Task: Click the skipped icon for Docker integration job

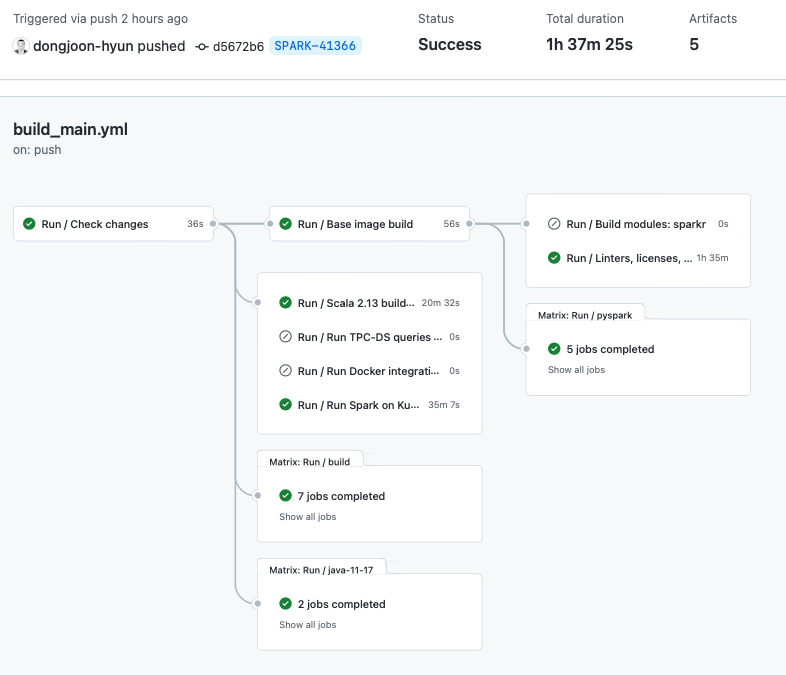Action: click(x=286, y=371)
